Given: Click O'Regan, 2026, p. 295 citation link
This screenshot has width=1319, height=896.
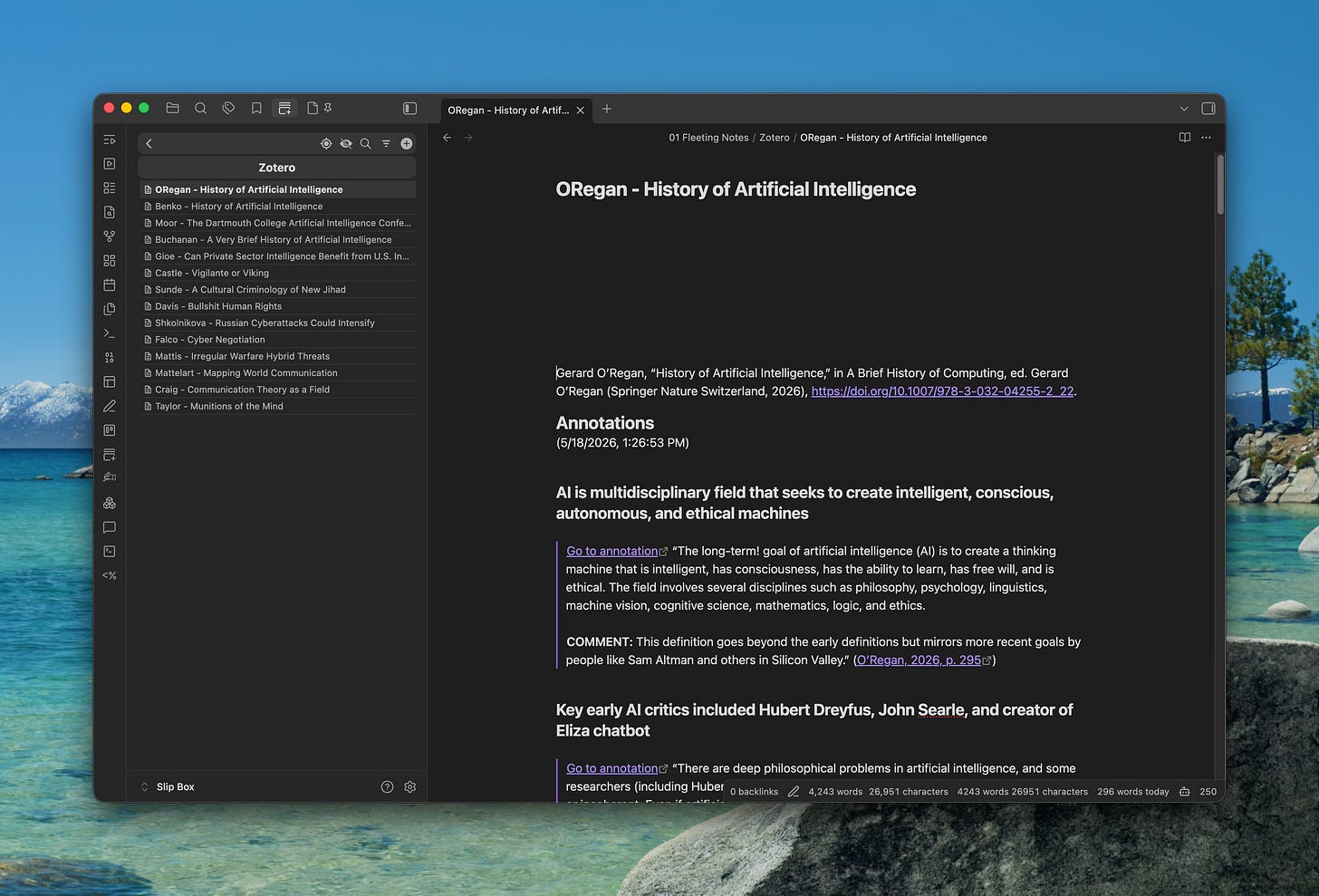Looking at the screenshot, I should pos(924,660).
